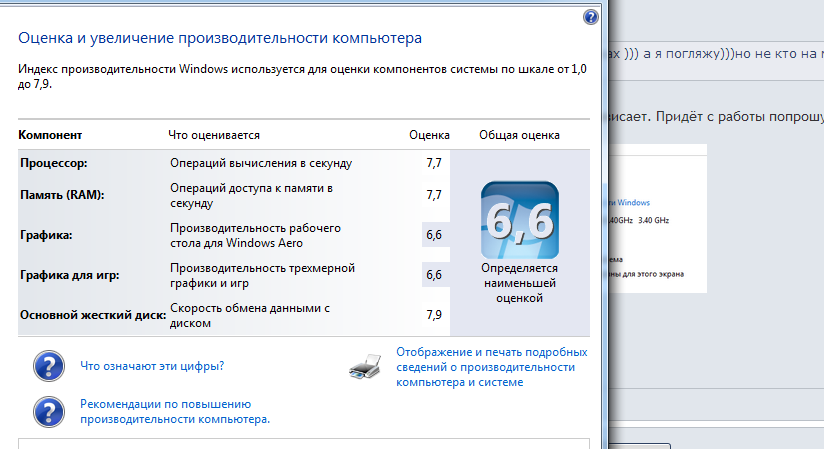Click the printer icon

[x=365, y=366]
